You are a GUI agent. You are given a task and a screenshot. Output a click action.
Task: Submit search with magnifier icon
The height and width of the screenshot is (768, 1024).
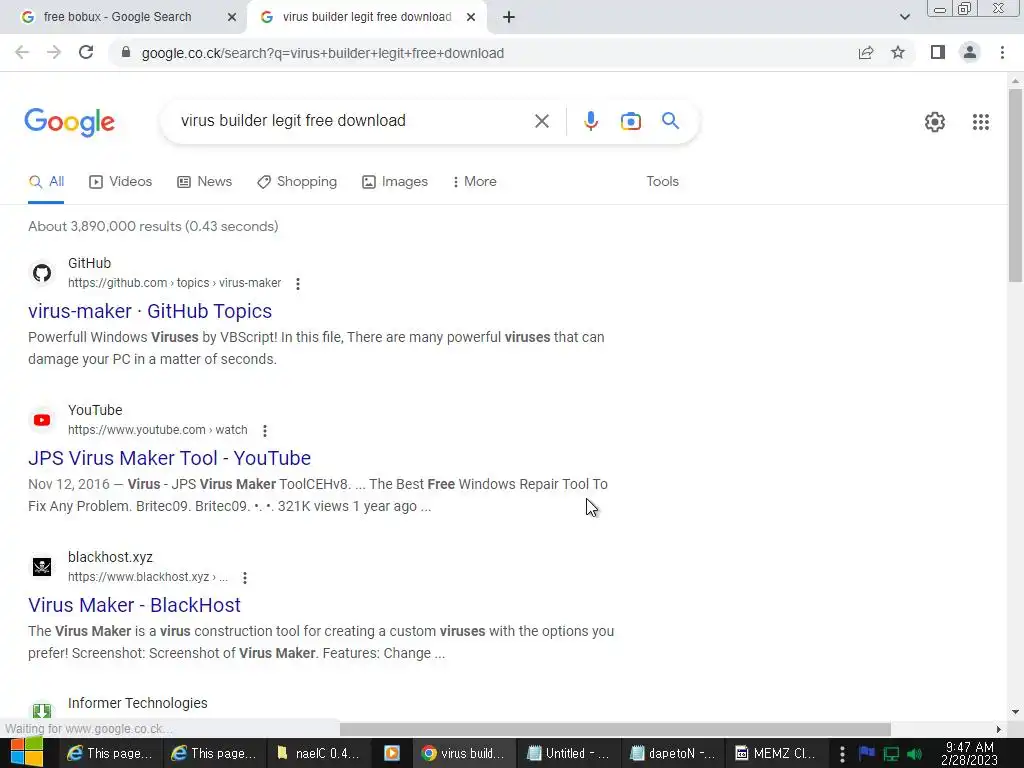coord(670,121)
